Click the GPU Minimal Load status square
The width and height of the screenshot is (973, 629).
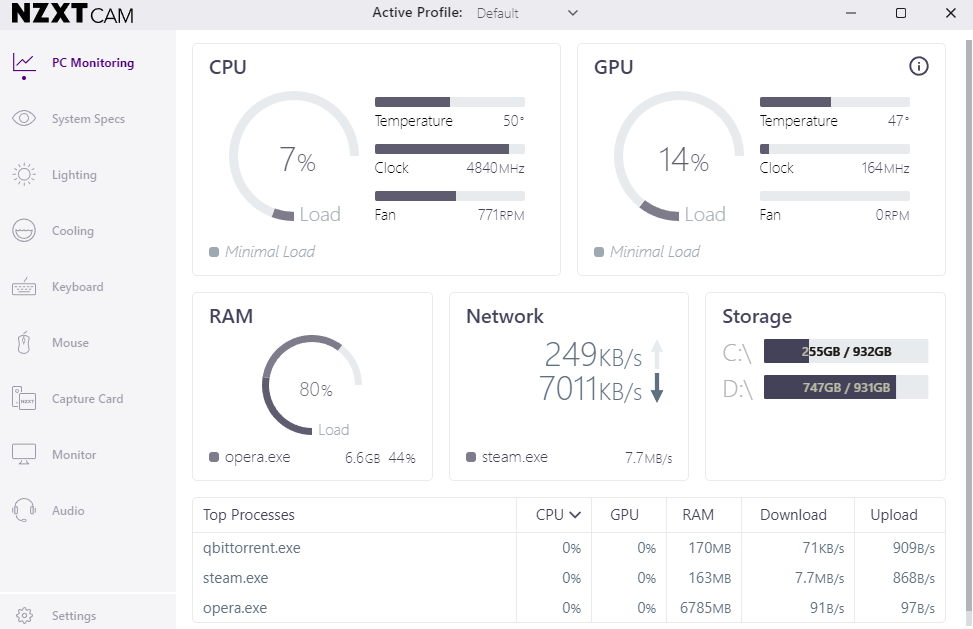tap(599, 252)
